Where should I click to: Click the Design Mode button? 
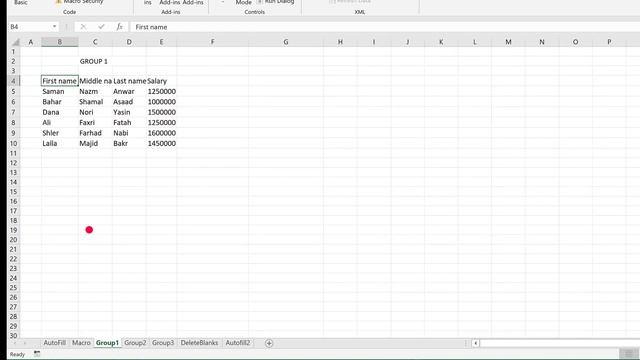(x=244, y=2)
